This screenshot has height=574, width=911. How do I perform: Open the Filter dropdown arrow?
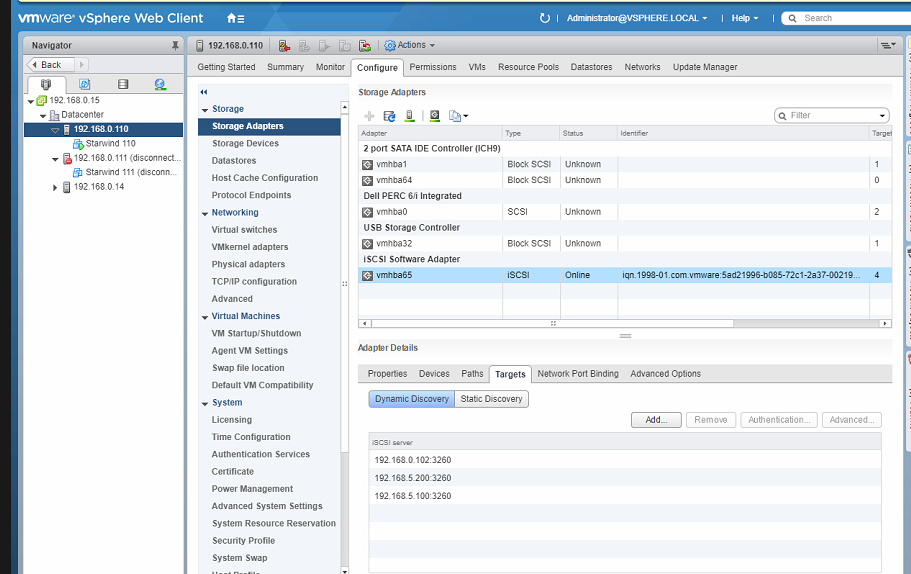pyautogui.click(x=882, y=116)
